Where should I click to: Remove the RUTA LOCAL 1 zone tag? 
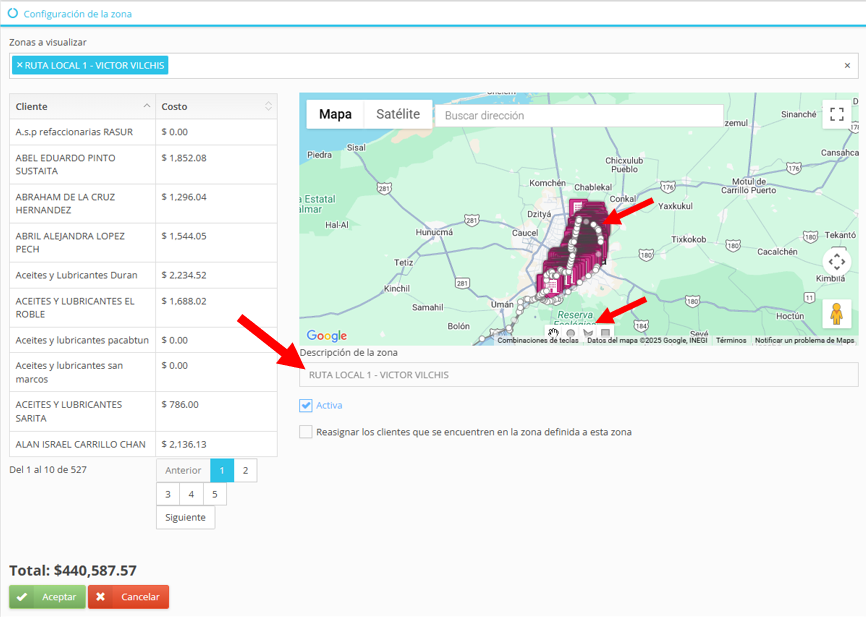19,65
